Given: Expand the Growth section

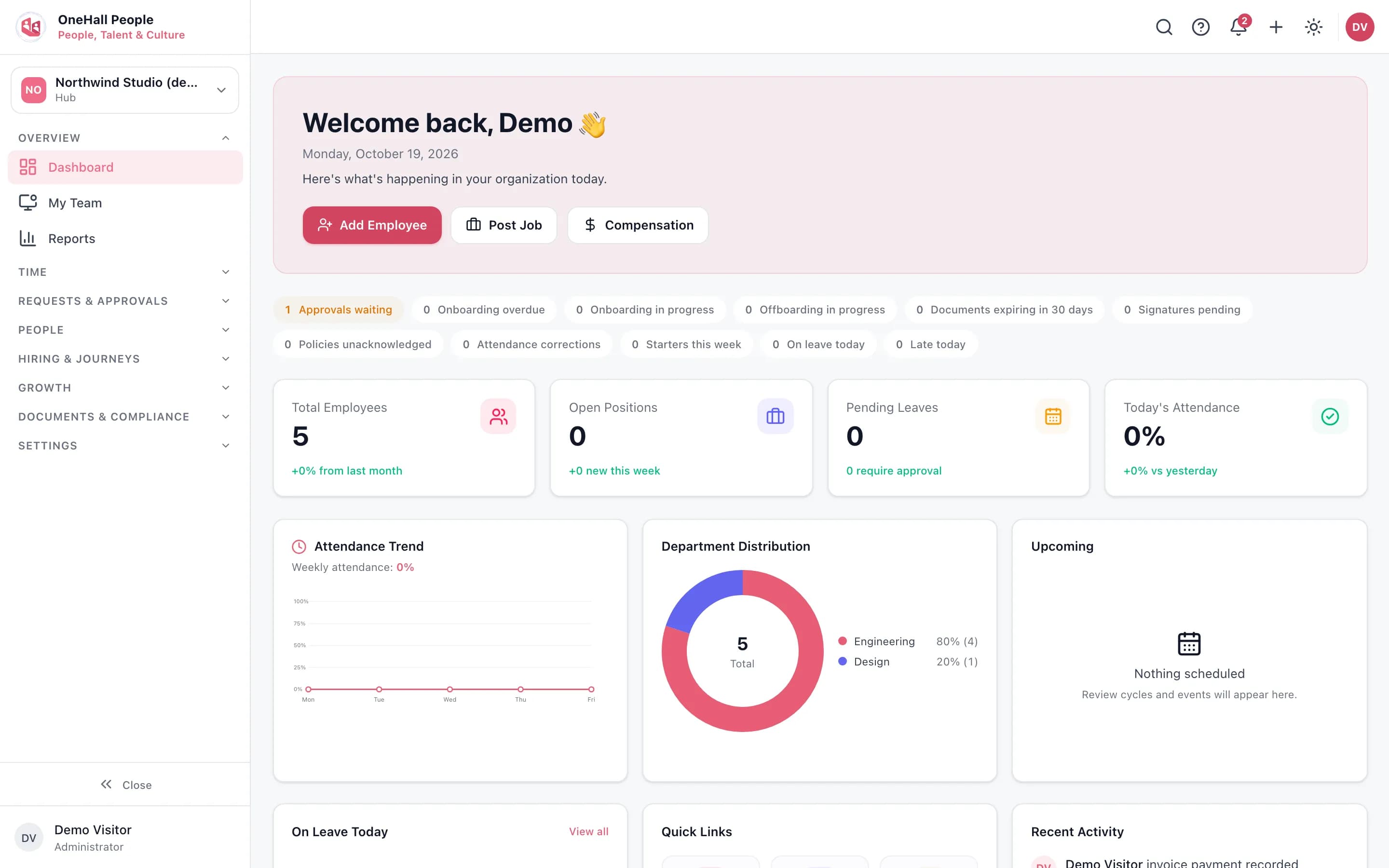Looking at the screenshot, I should 124,388.
